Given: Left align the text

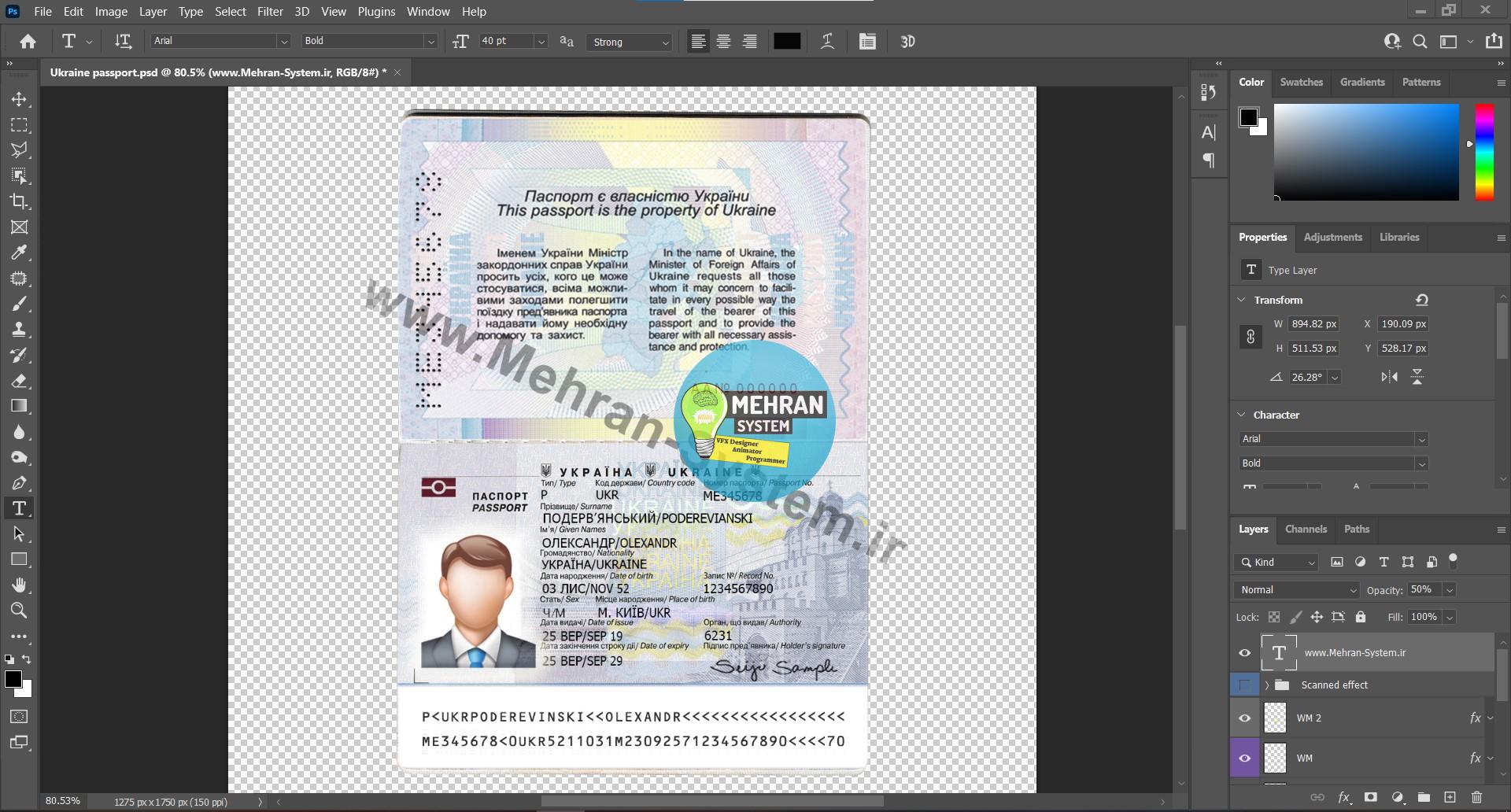Looking at the screenshot, I should click(698, 42).
